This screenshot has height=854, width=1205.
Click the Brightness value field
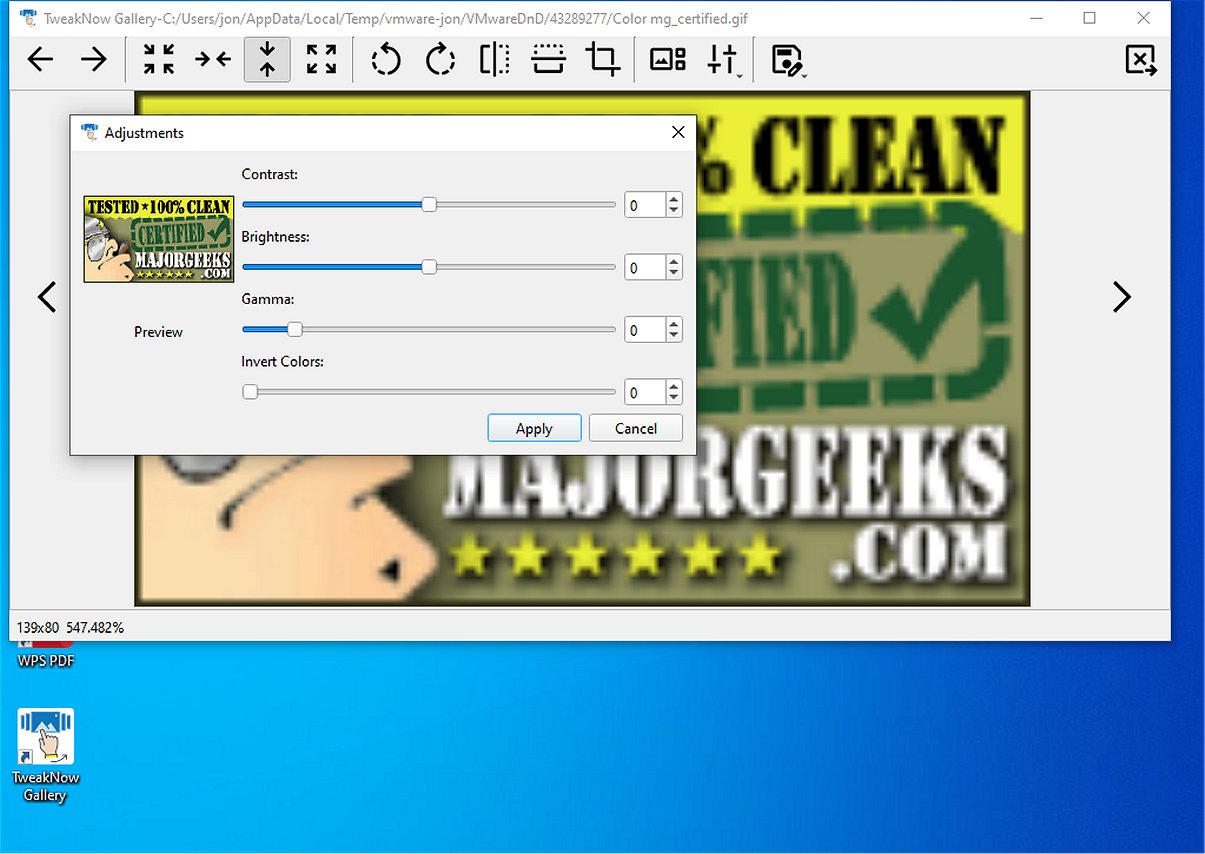645,267
